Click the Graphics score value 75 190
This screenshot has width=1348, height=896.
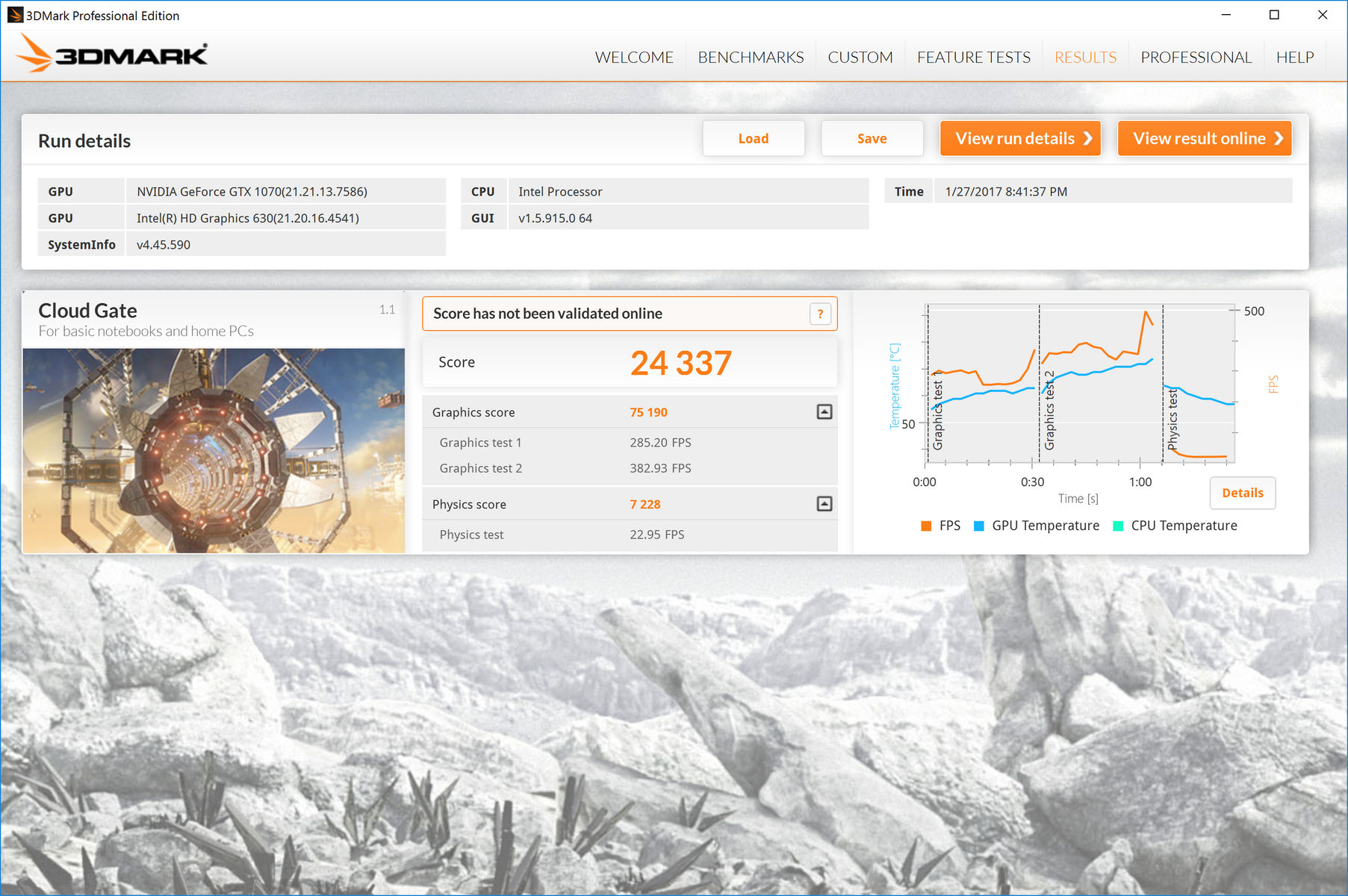pyautogui.click(x=648, y=412)
